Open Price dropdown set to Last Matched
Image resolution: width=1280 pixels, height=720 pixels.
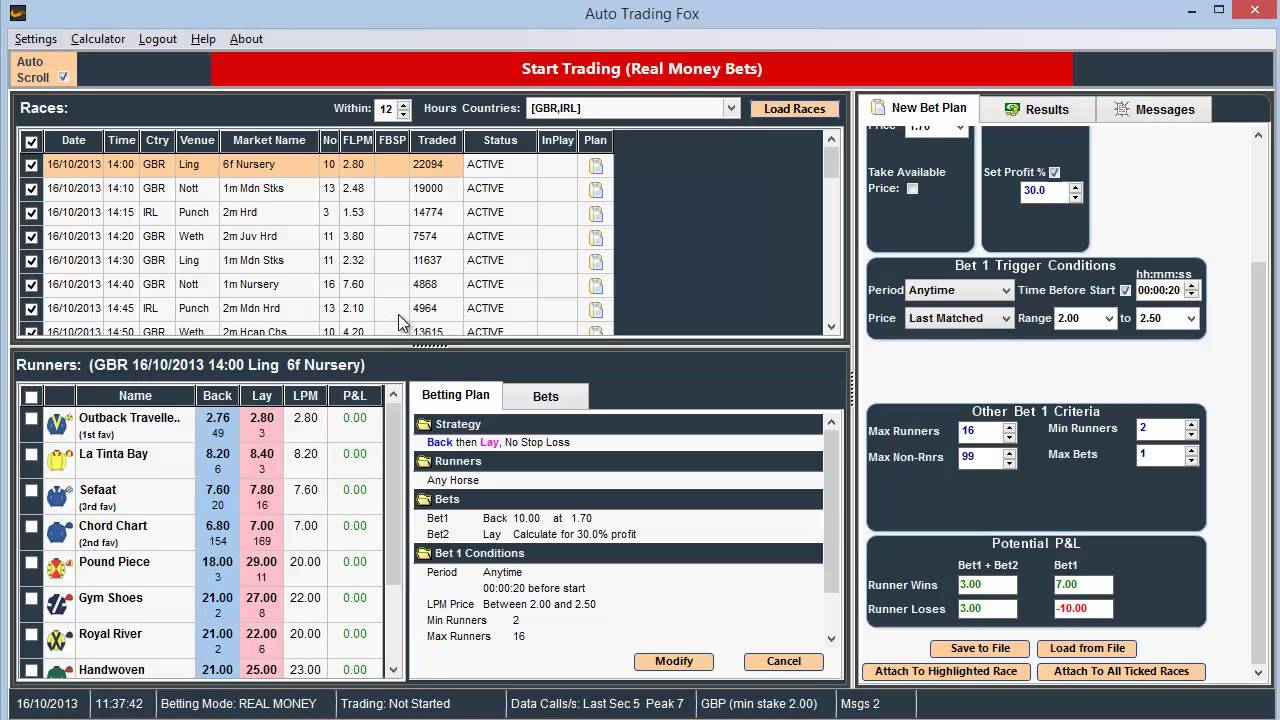959,318
